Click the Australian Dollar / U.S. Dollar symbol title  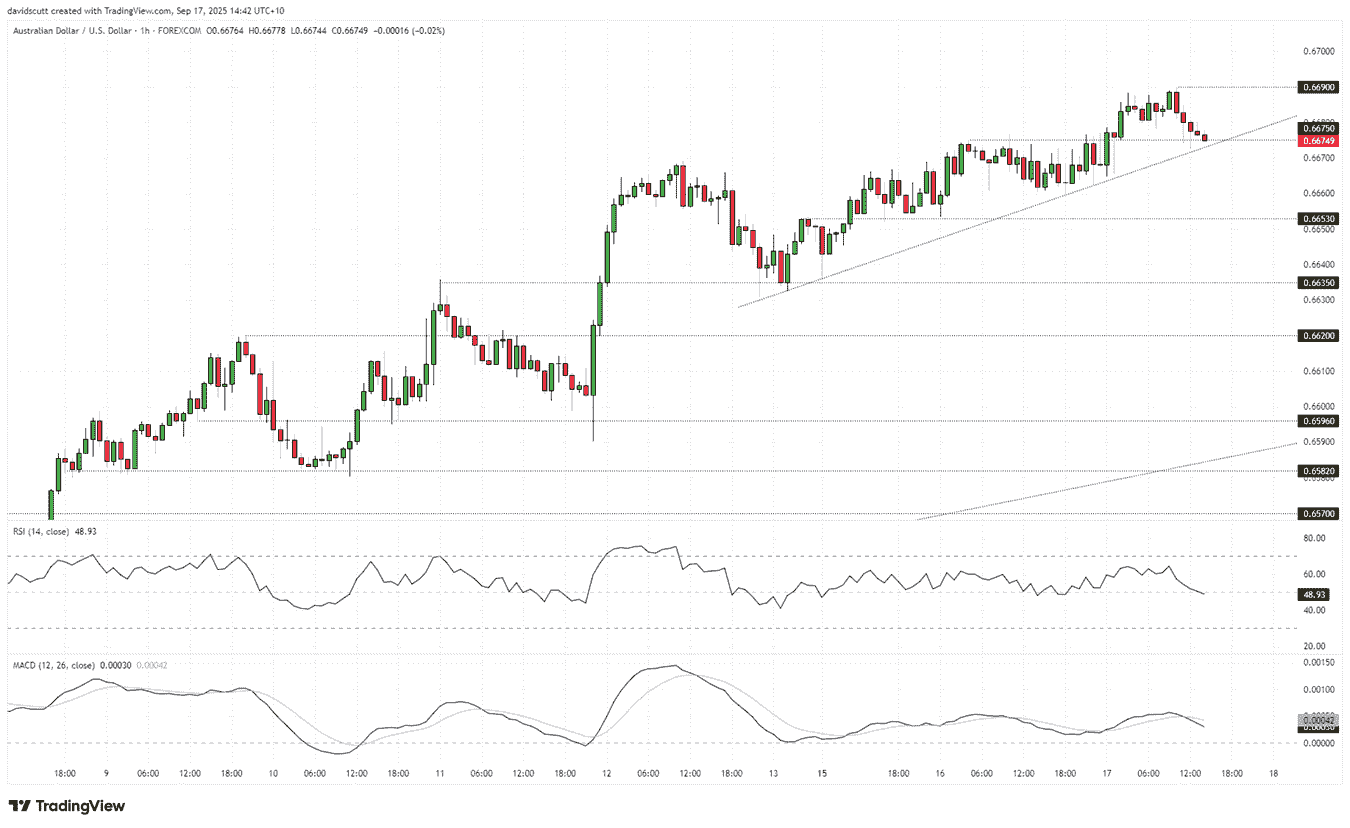point(73,31)
